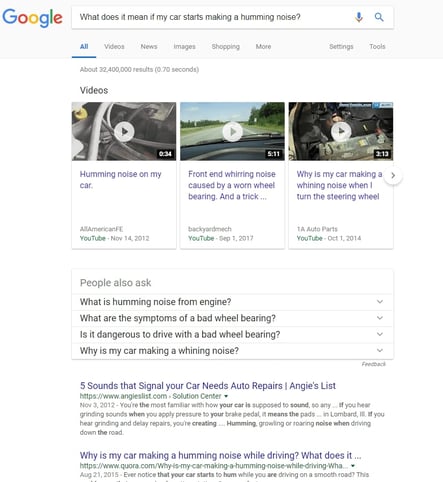Switch to the Images tab
Image resolution: width=443 pixels, height=482 pixels.
tap(184, 47)
